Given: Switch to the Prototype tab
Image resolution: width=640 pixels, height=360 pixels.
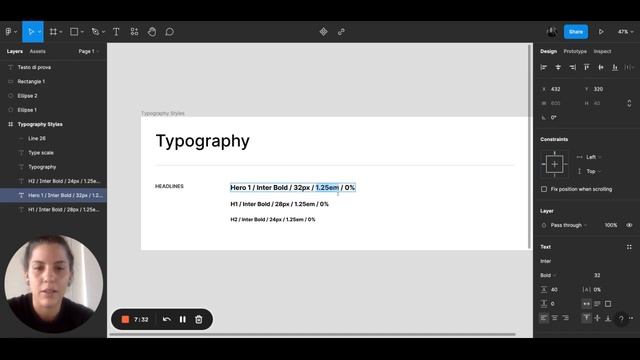Looking at the screenshot, I should (575, 51).
